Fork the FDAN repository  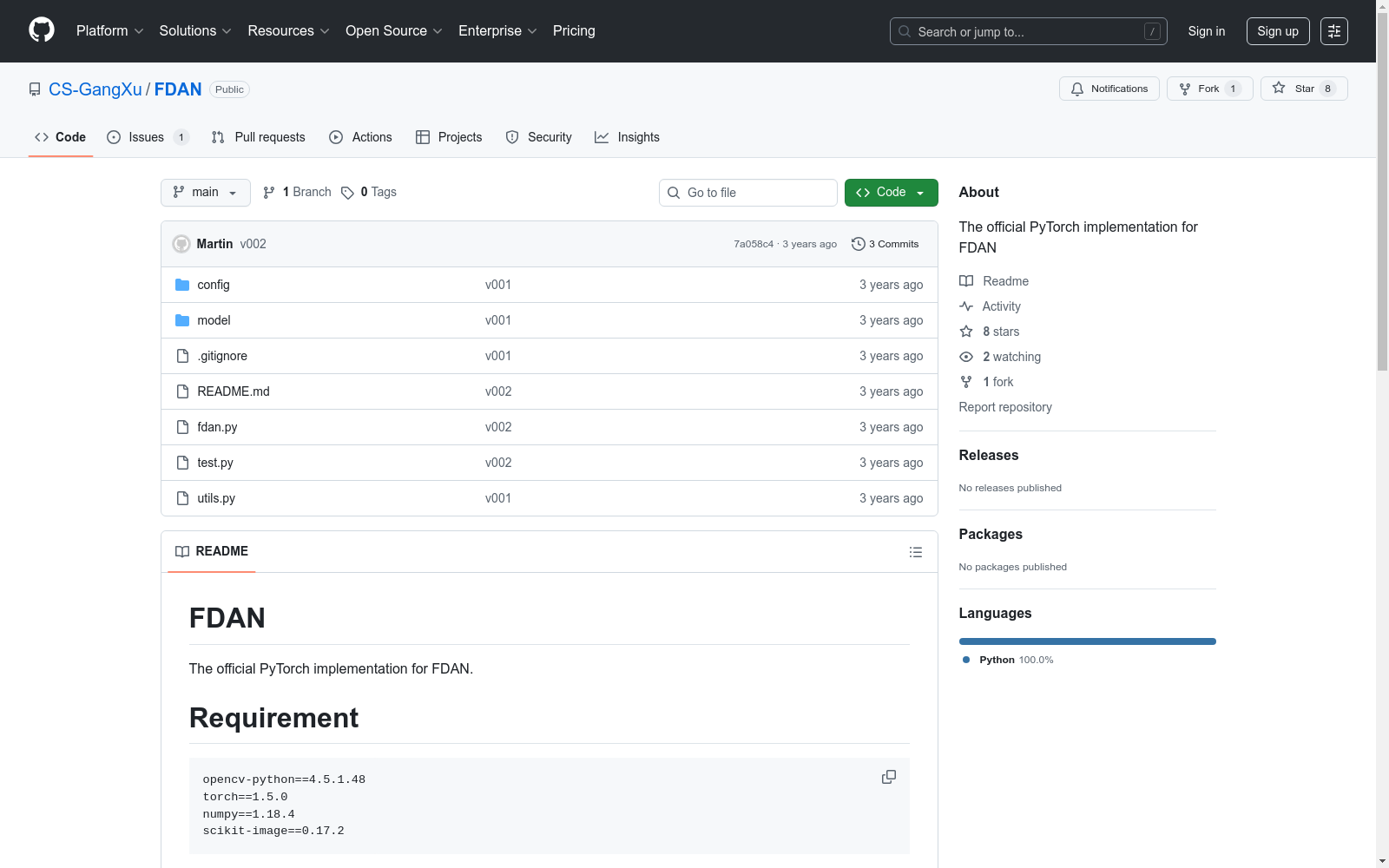(1210, 89)
